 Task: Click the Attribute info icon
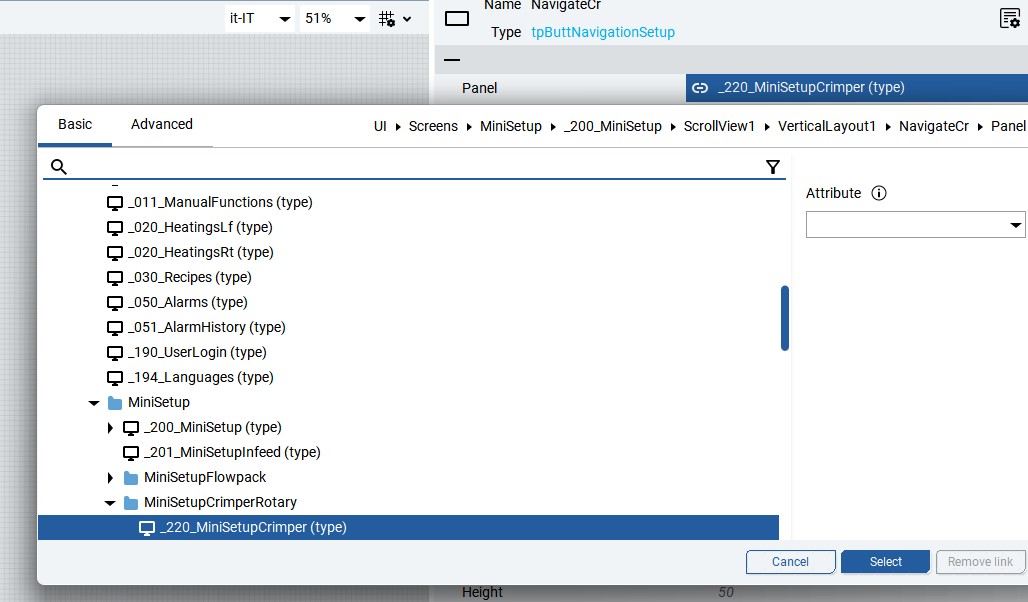pos(879,193)
